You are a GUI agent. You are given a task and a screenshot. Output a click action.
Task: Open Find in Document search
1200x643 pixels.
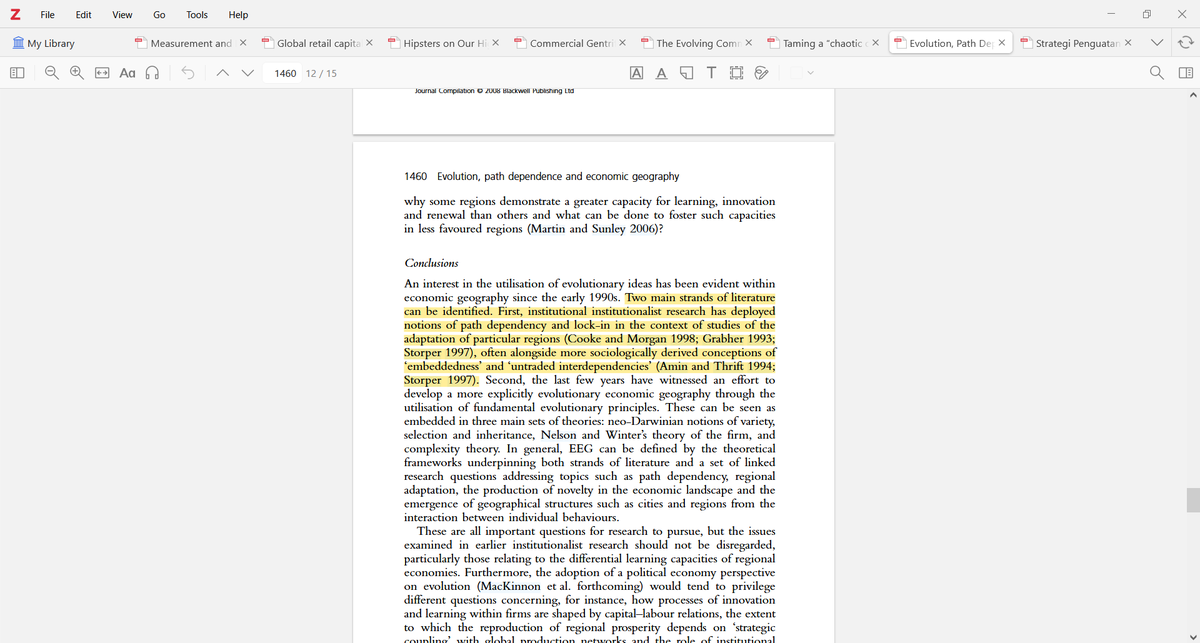pyautogui.click(x=1157, y=73)
